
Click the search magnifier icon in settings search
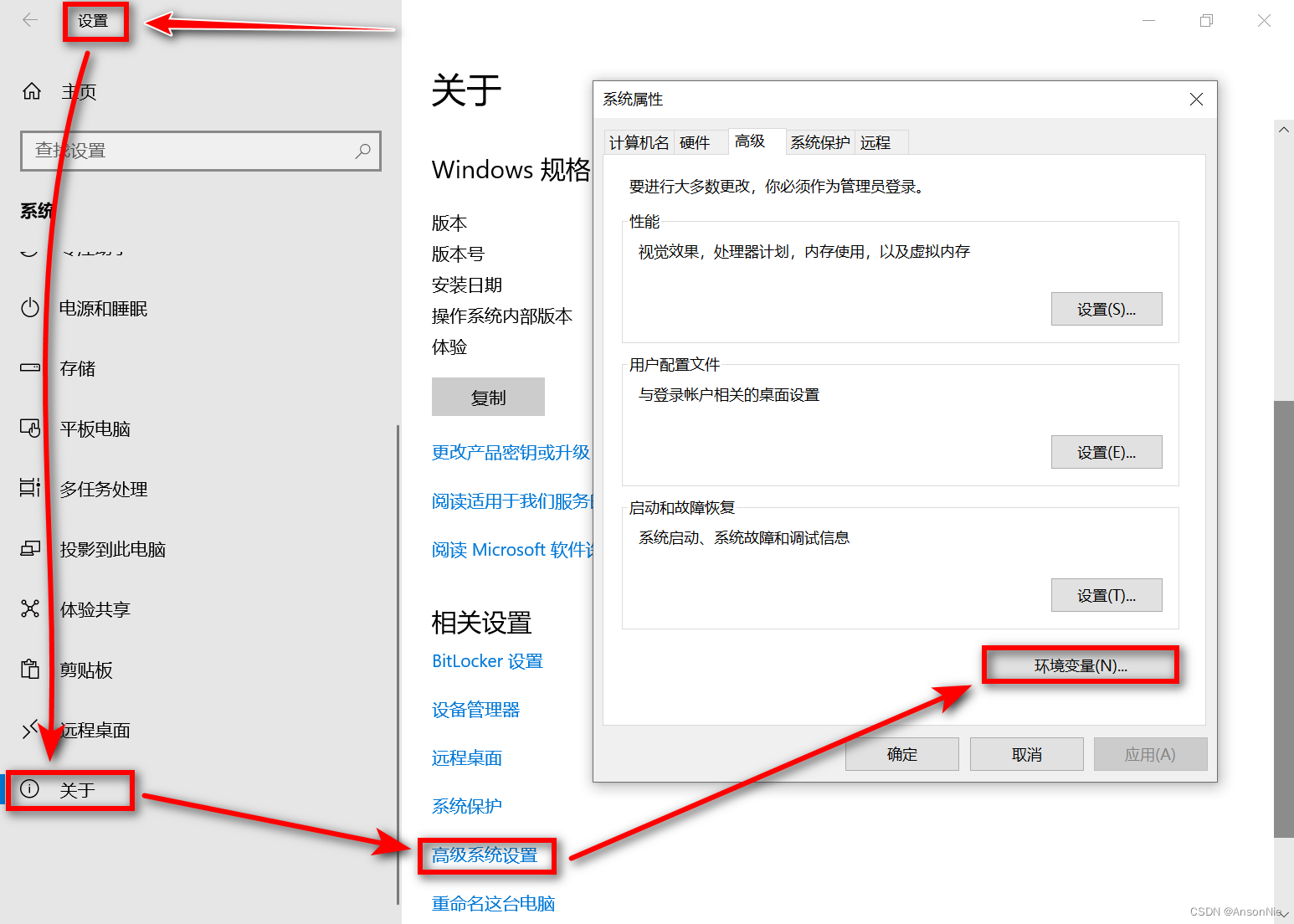point(362,151)
